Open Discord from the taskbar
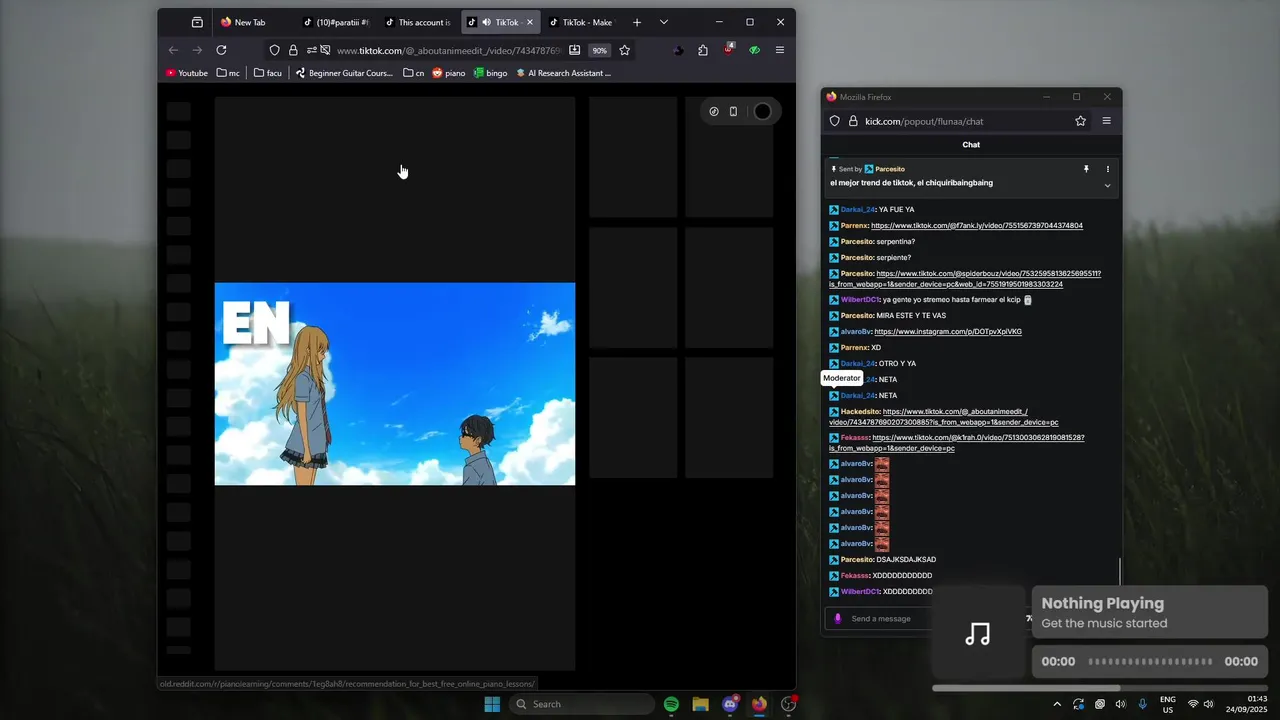Image resolution: width=1280 pixels, height=720 pixels. 730,704
